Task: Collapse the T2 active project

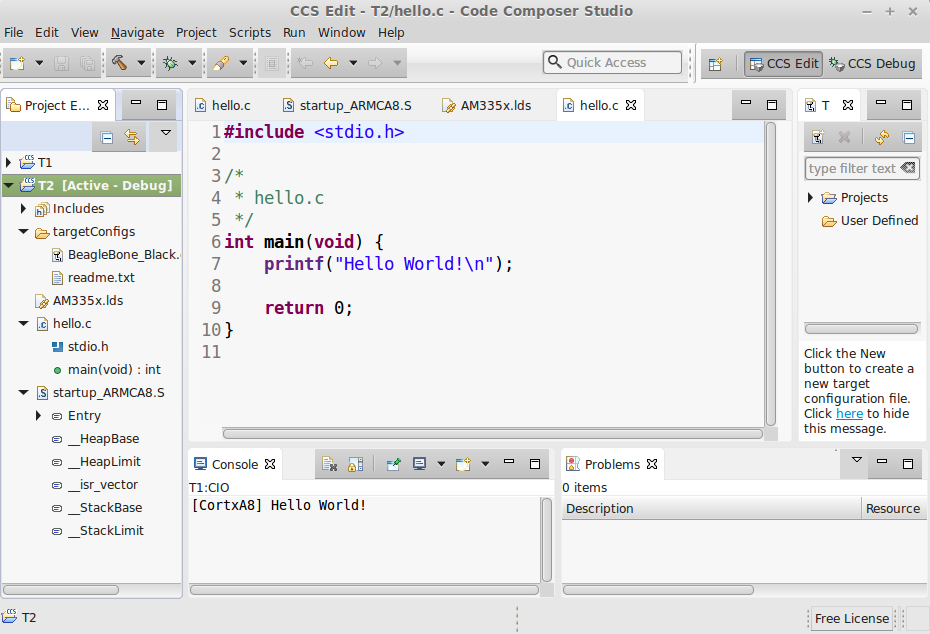Action: 8,185
